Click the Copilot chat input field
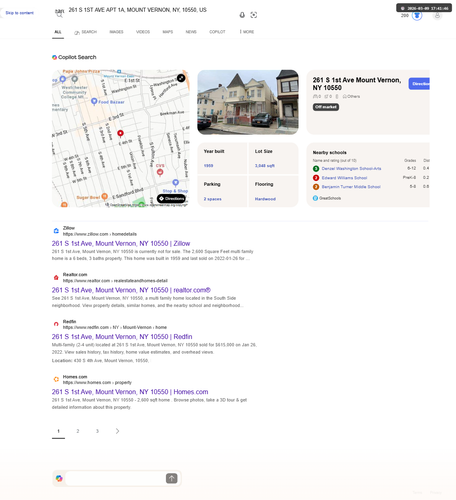Viewport: 456px width, 500px height. [115, 478]
